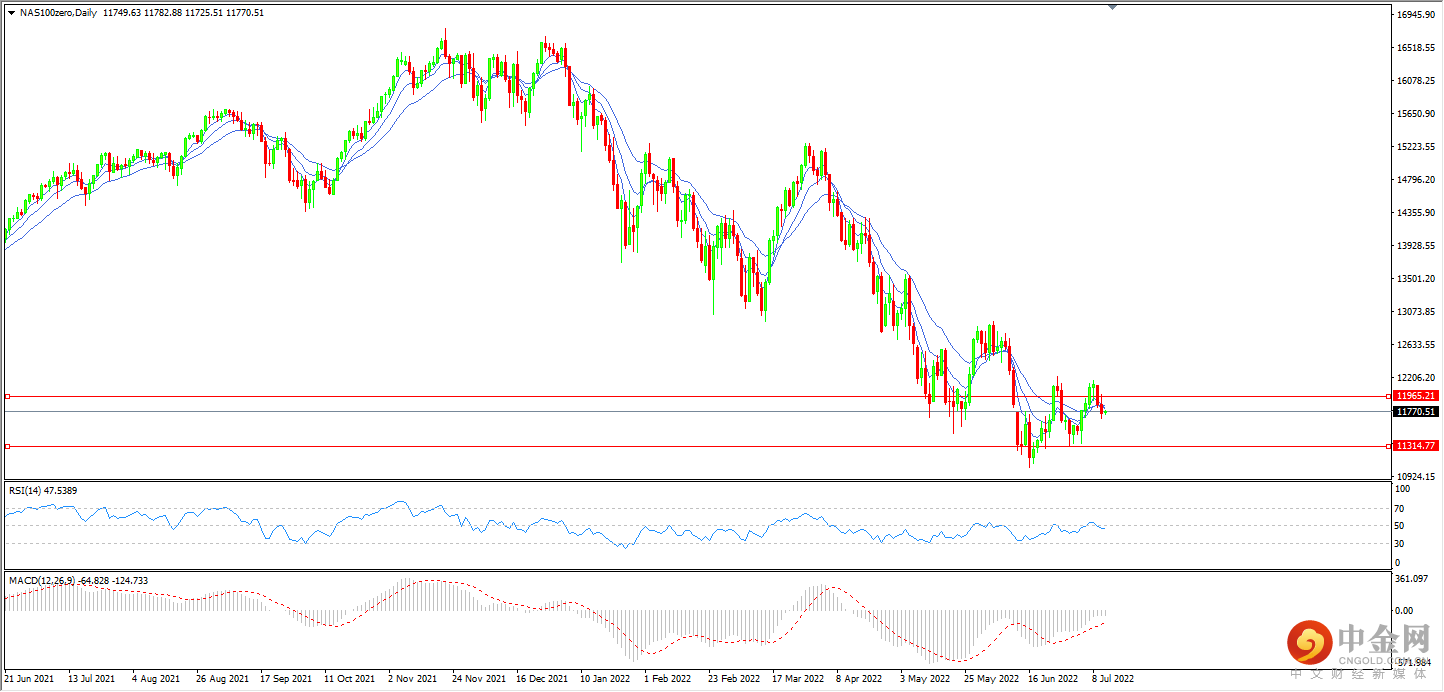Click the gray chart shift triangle marker

coord(1113,7)
